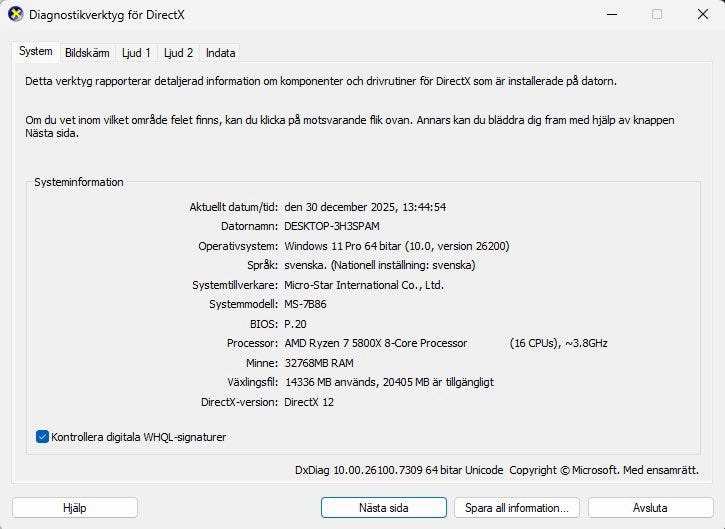Click the maximize button in title bar
The width and height of the screenshot is (725, 529).
click(657, 14)
